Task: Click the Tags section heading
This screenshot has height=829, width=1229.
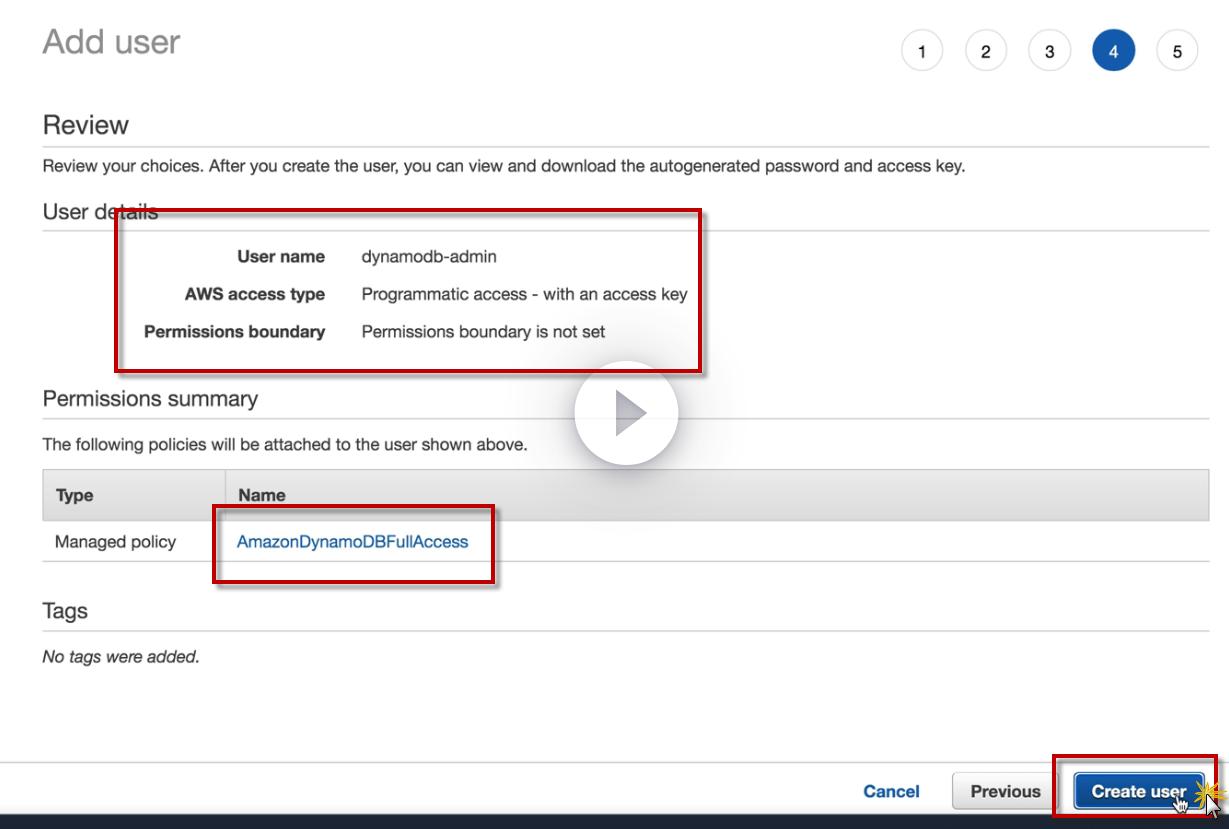Action: coord(65,611)
